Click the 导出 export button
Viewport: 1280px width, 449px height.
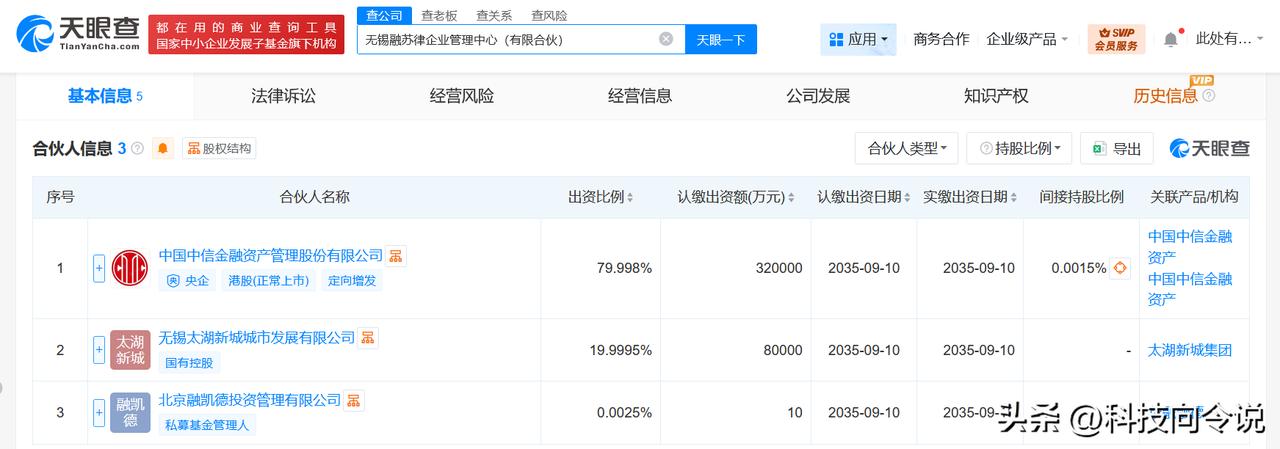coord(1117,148)
